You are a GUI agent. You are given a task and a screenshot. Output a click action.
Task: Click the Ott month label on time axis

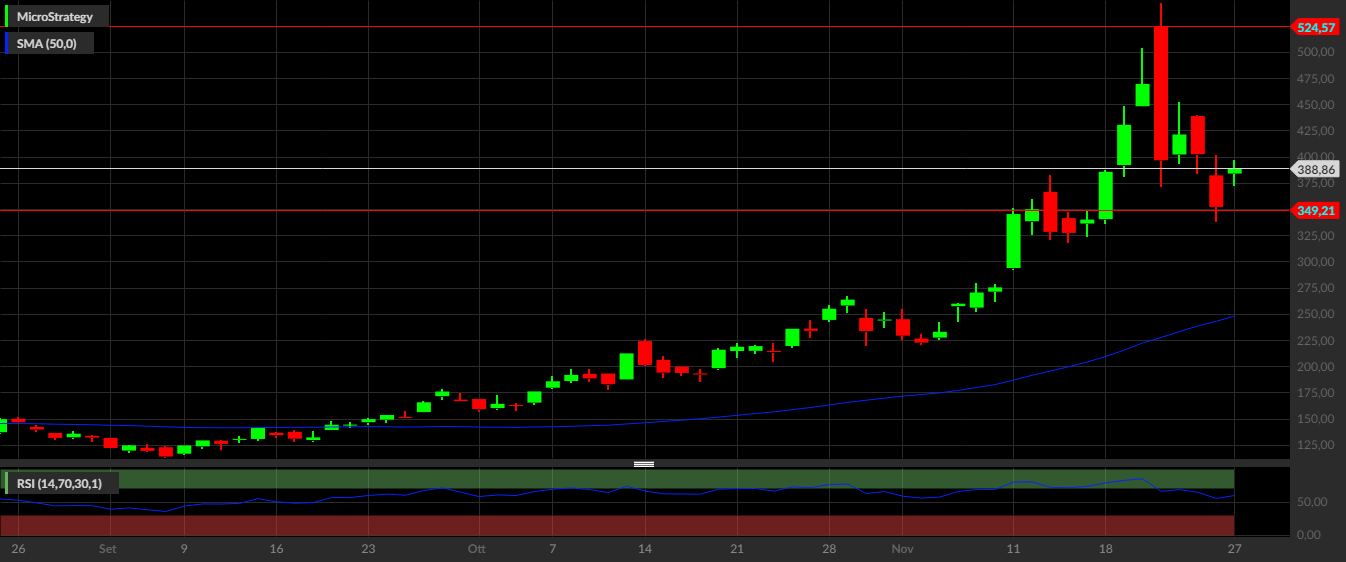[x=475, y=549]
